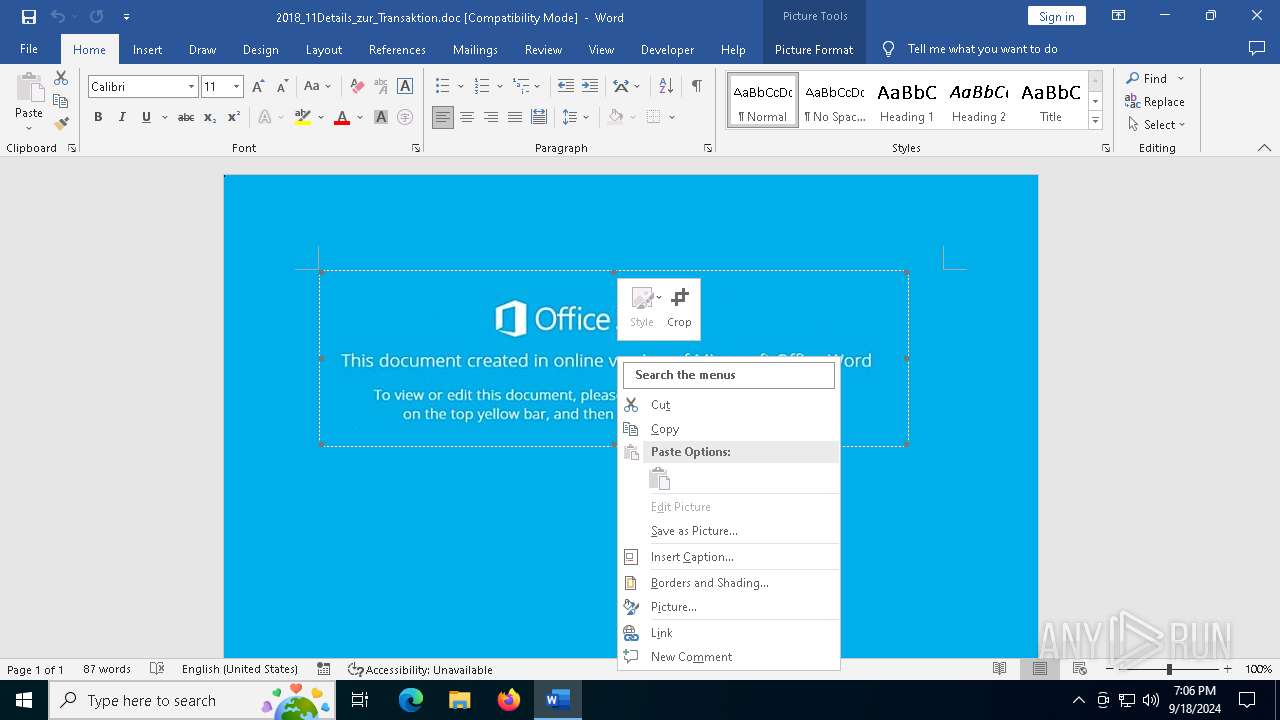
Task: Open the Select dropdown in Editing
Action: click(x=1156, y=125)
